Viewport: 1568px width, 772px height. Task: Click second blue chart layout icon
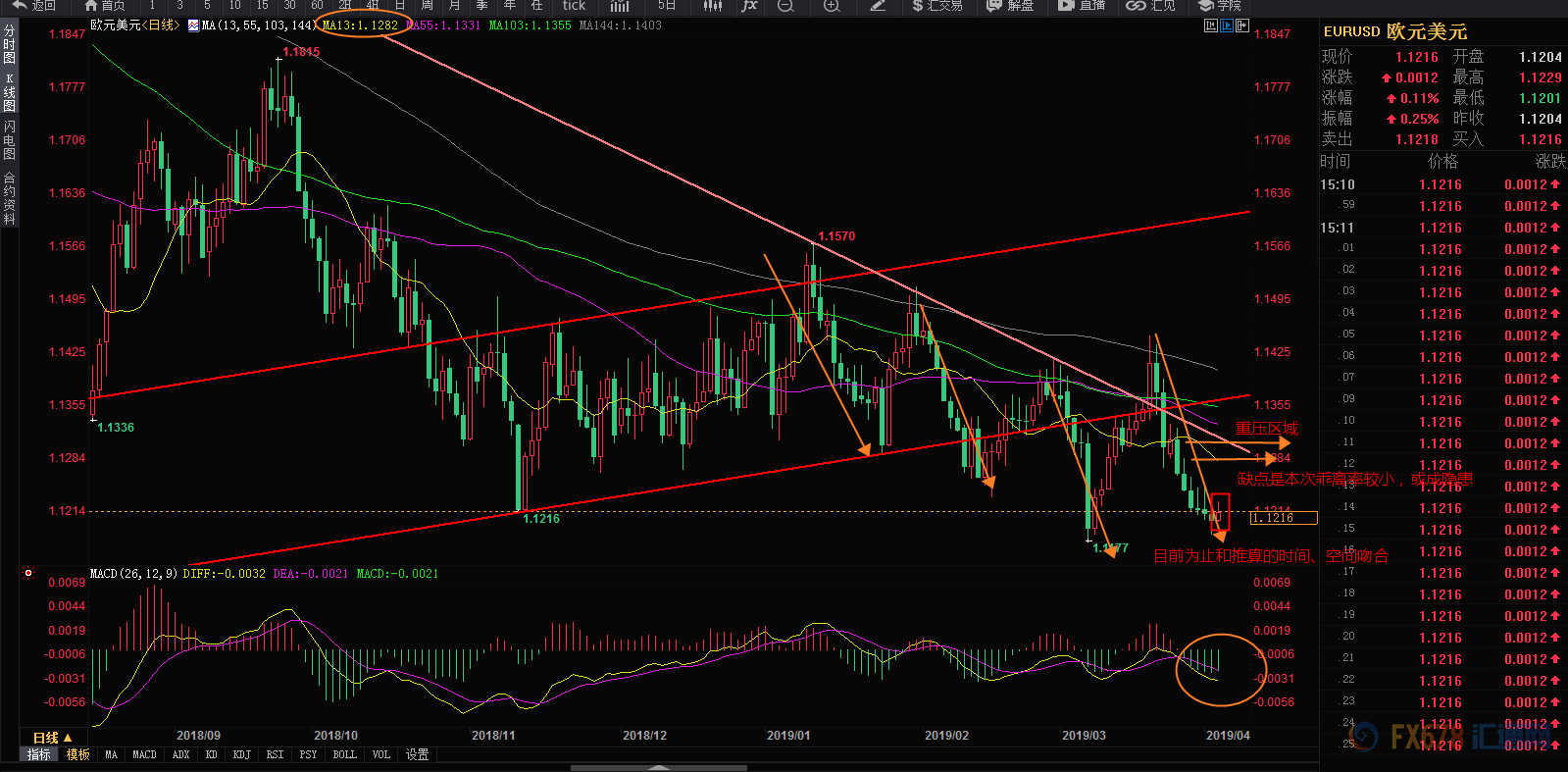point(1227,26)
